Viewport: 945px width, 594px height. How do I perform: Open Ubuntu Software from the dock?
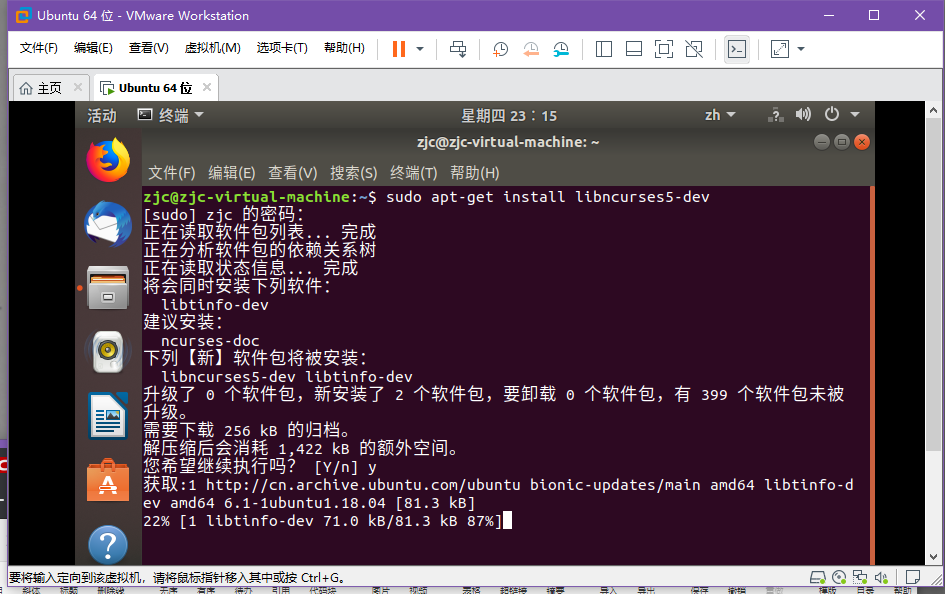point(108,480)
